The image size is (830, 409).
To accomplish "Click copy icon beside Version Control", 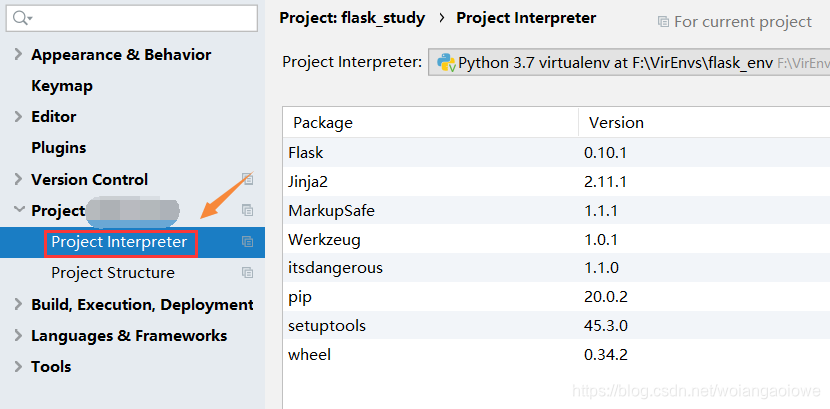I will coord(248,180).
